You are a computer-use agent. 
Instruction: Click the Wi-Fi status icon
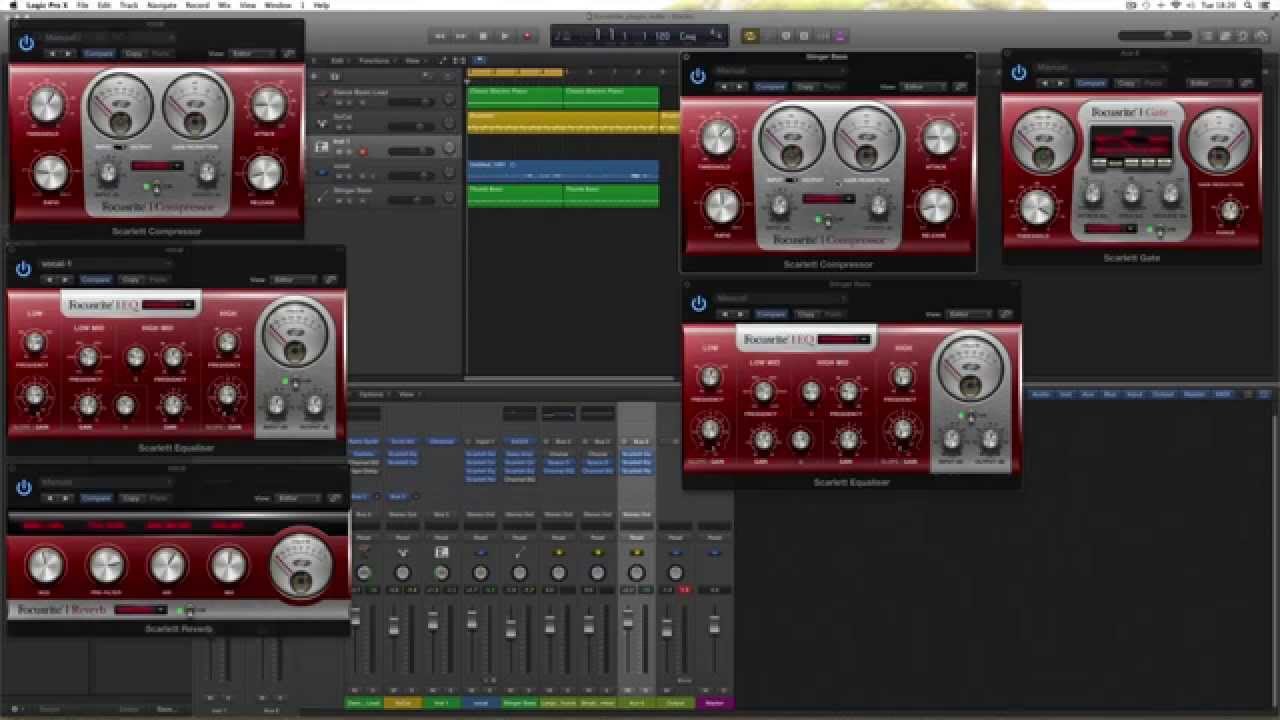tap(1175, 5)
